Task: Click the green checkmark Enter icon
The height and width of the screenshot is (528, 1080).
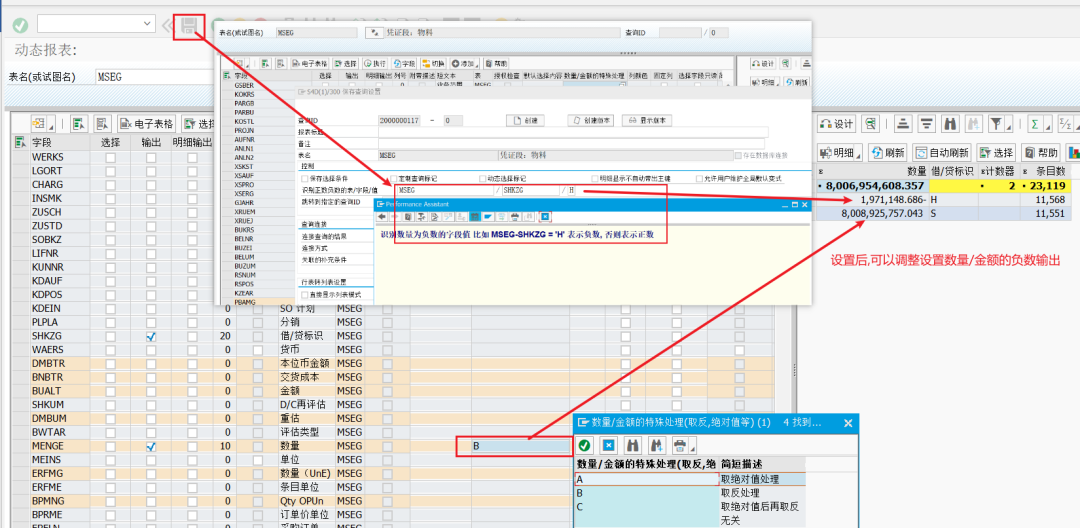Action: point(21,25)
